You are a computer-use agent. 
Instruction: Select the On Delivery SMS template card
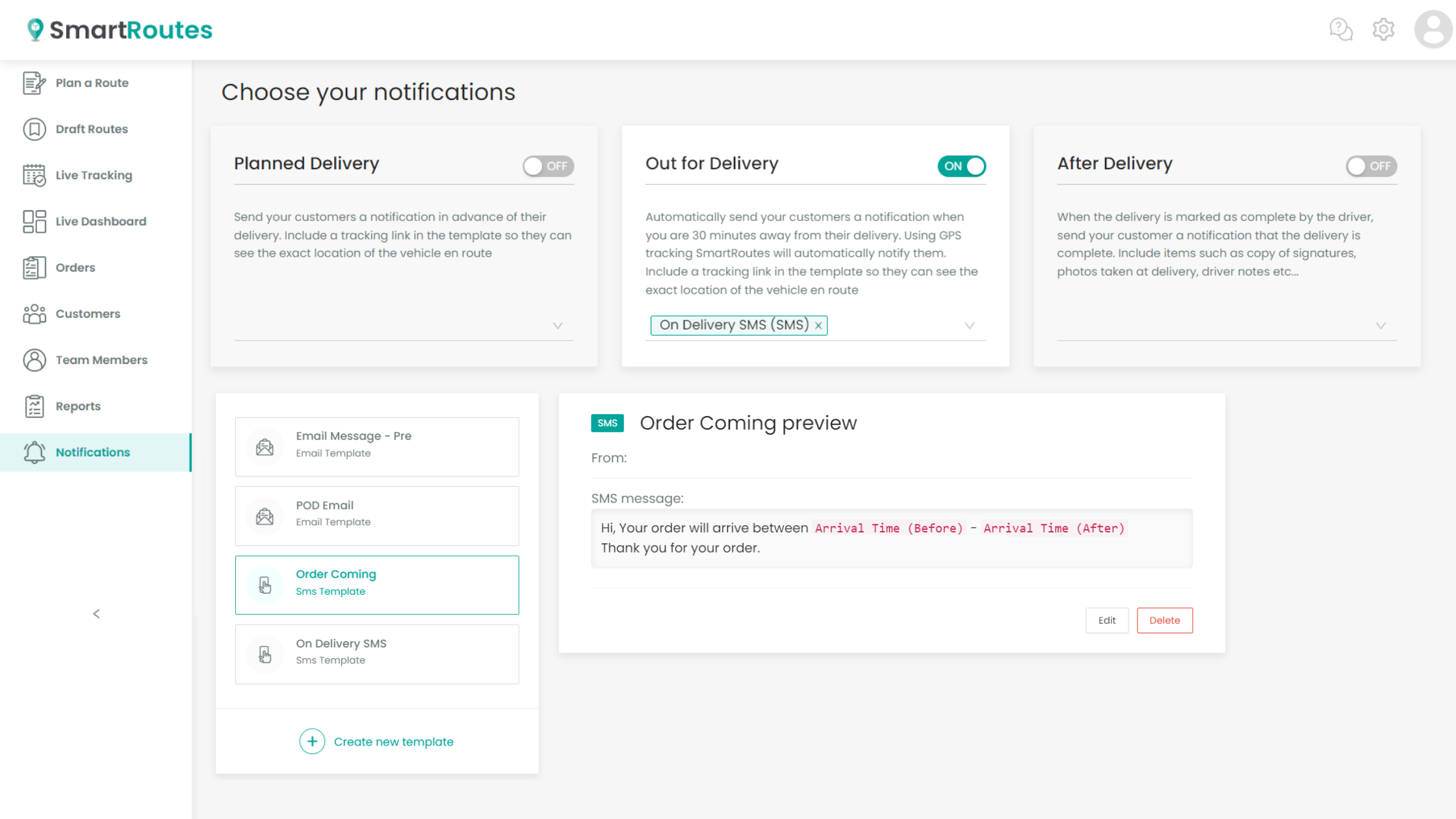377,654
